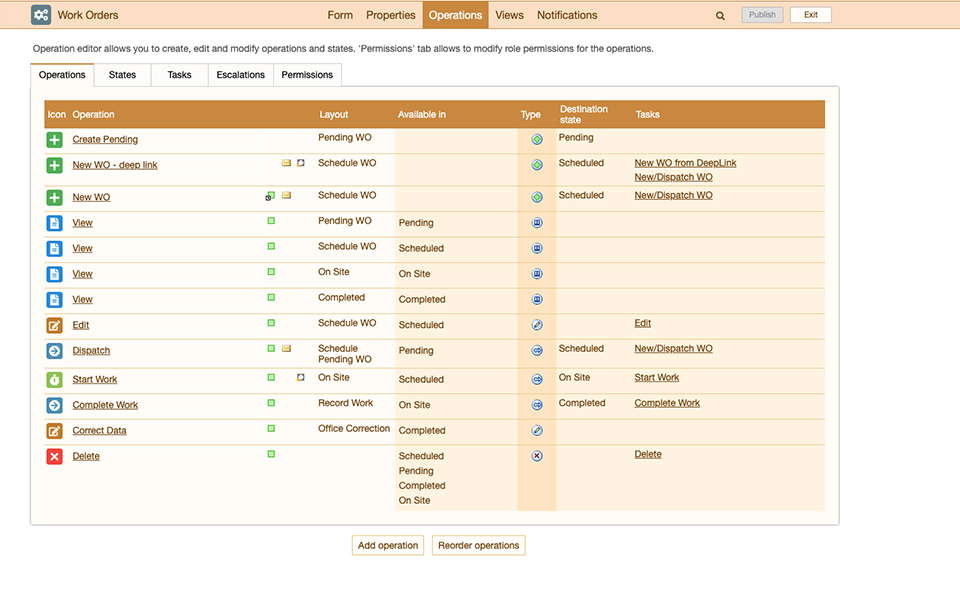Click the orange pencil icon beside Correct Data
This screenshot has height=604, width=960.
(x=54, y=431)
